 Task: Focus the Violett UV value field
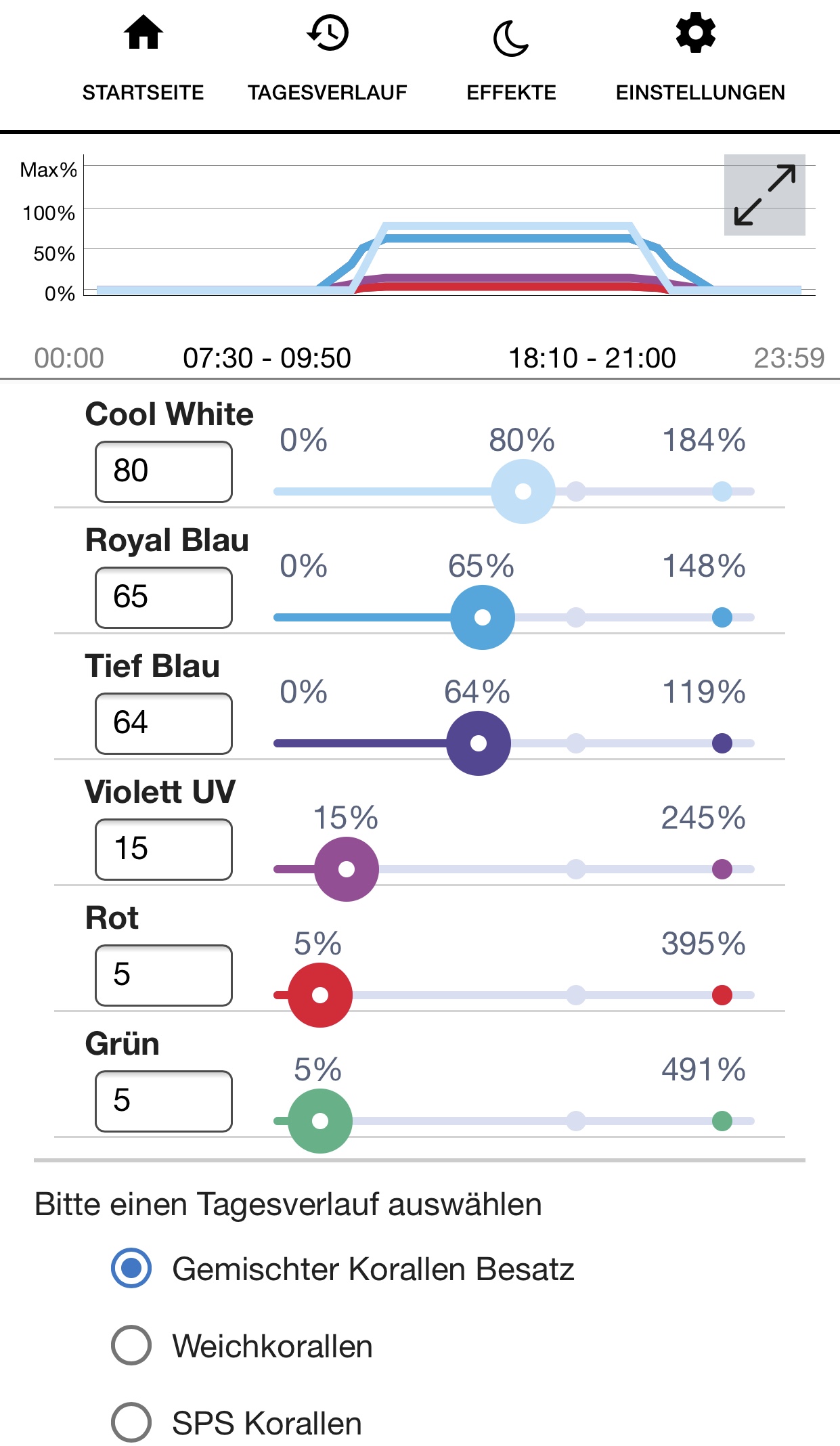164,850
